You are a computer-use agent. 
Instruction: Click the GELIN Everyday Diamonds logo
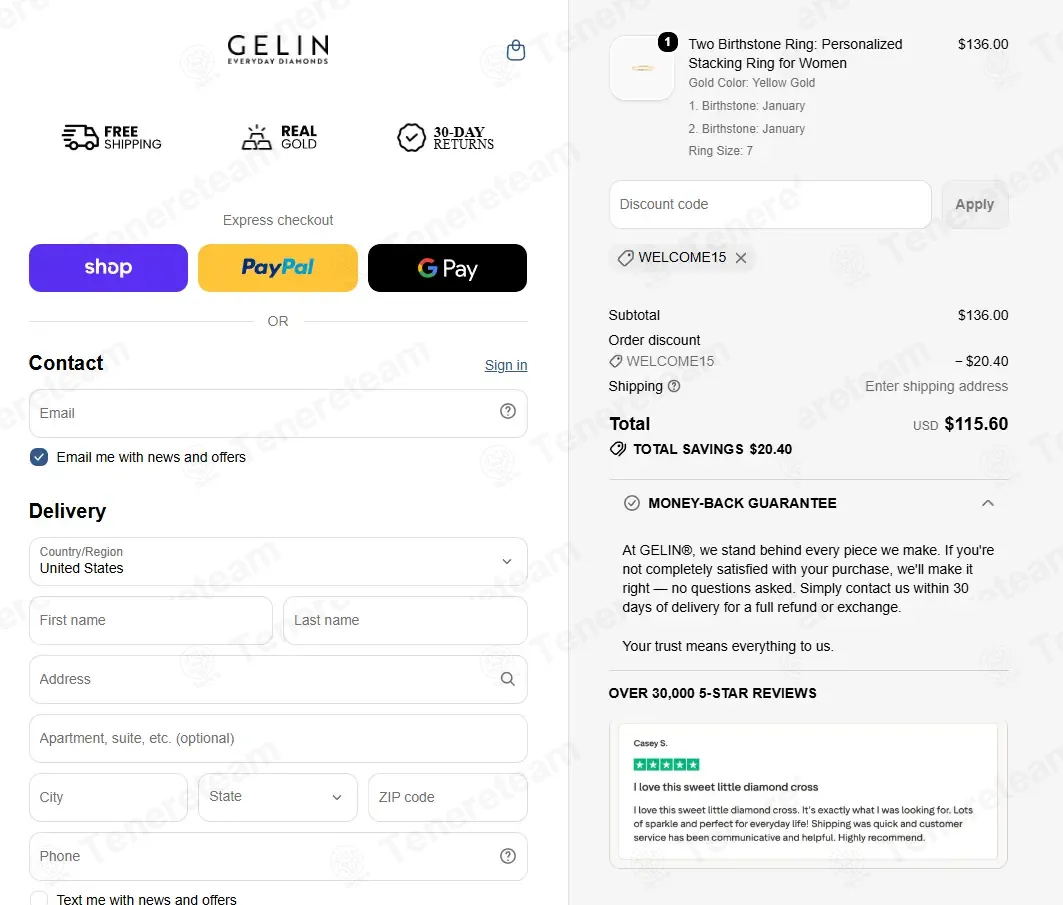[x=278, y=49]
